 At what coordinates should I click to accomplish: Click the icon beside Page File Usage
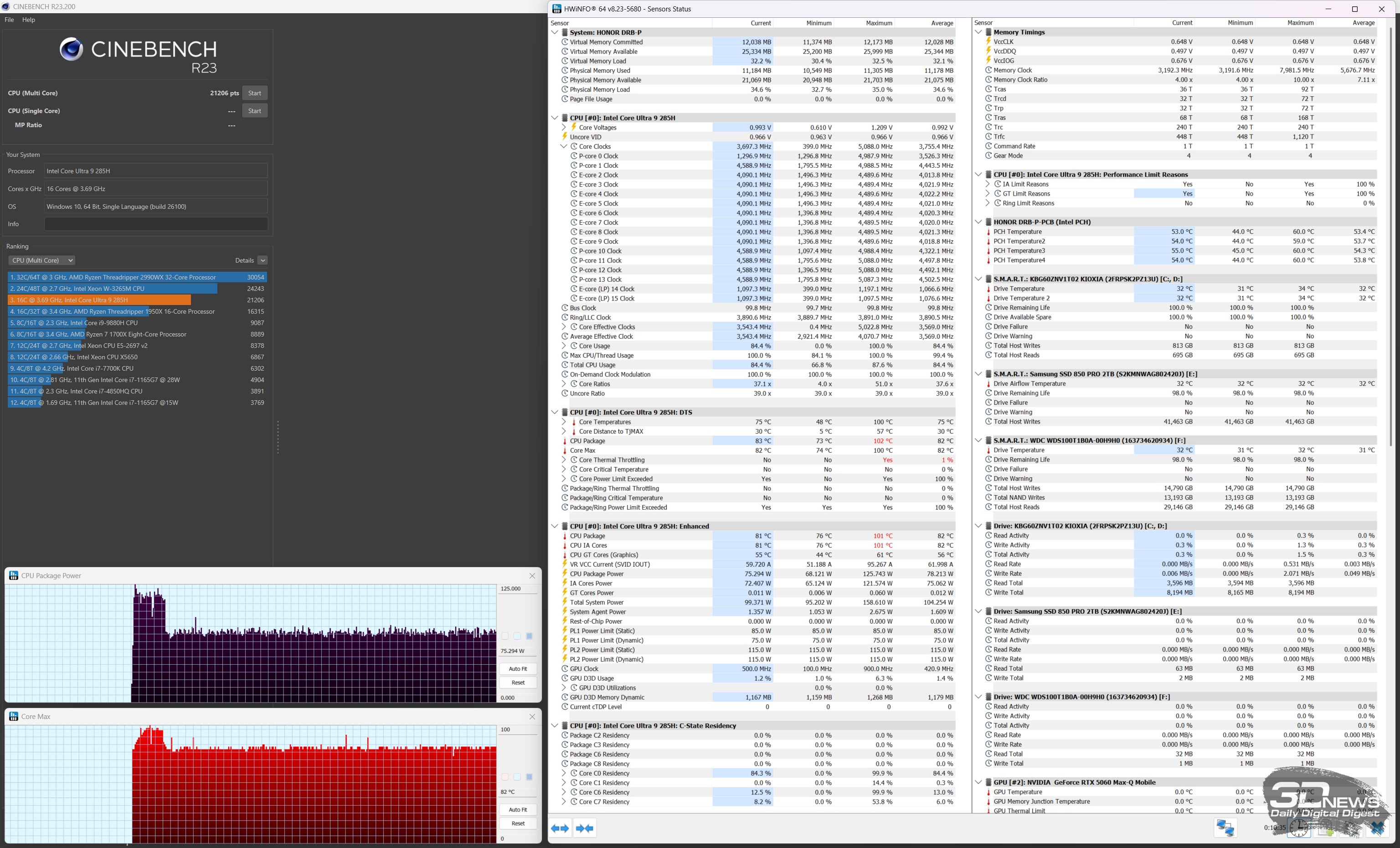pyautogui.click(x=565, y=99)
